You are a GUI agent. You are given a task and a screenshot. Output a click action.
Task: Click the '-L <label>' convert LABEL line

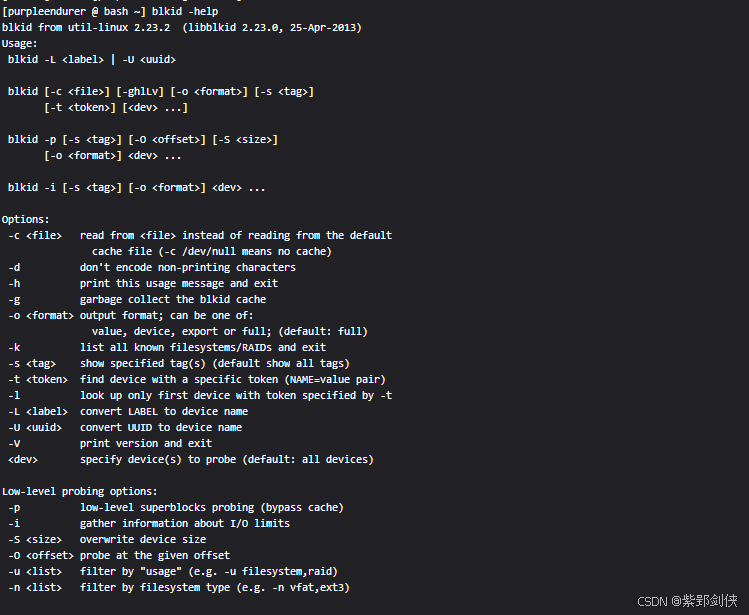pos(128,411)
